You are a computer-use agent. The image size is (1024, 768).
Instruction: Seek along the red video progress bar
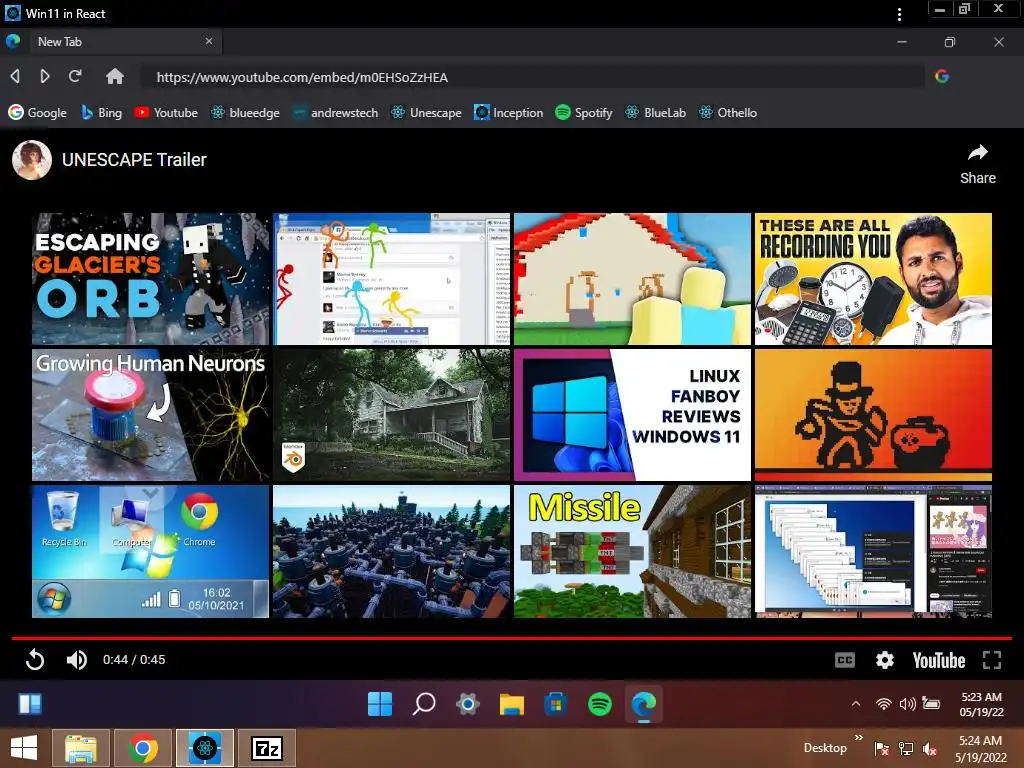coord(512,637)
